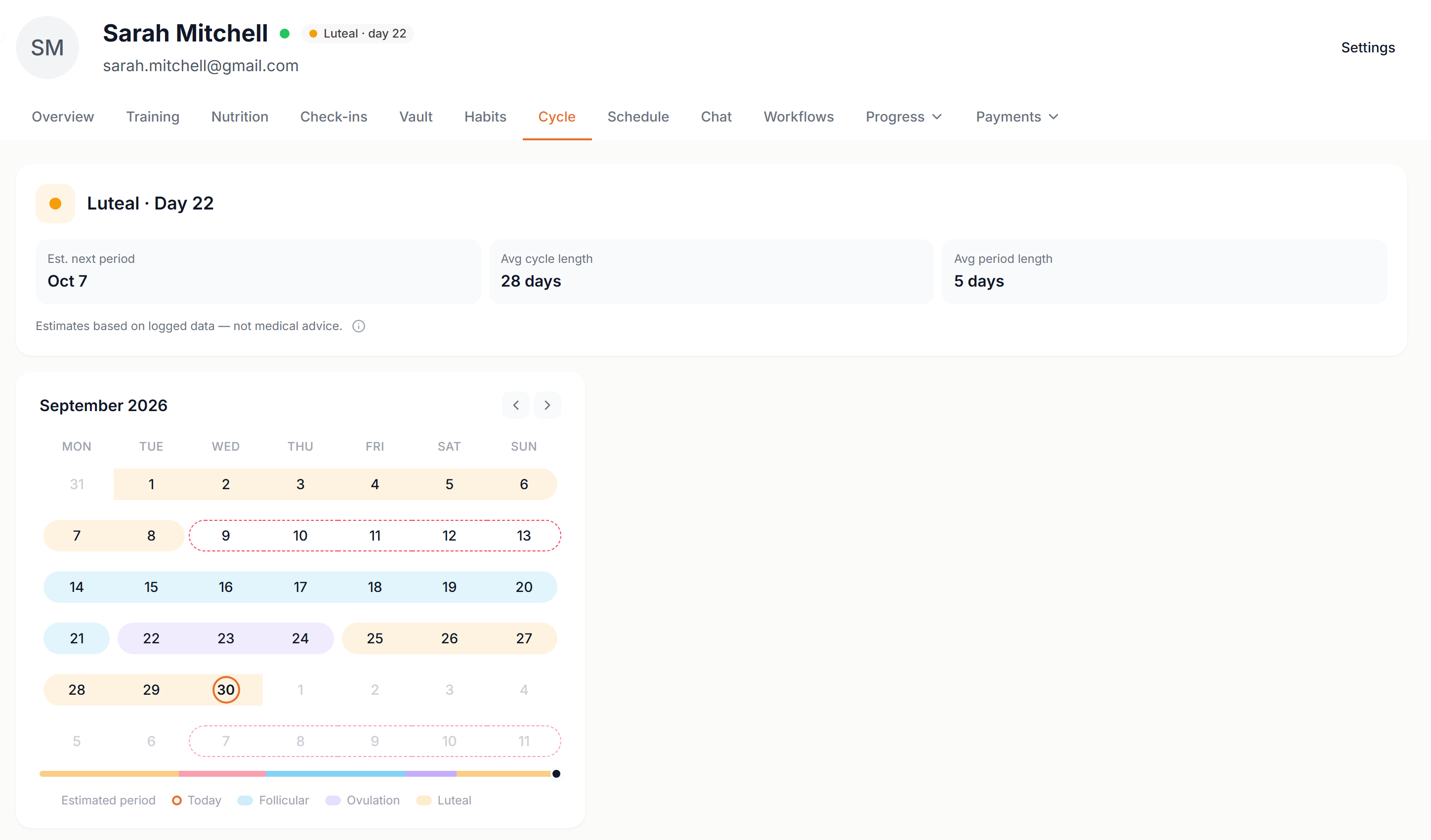Select September 23 ovulation day

[x=225, y=638]
